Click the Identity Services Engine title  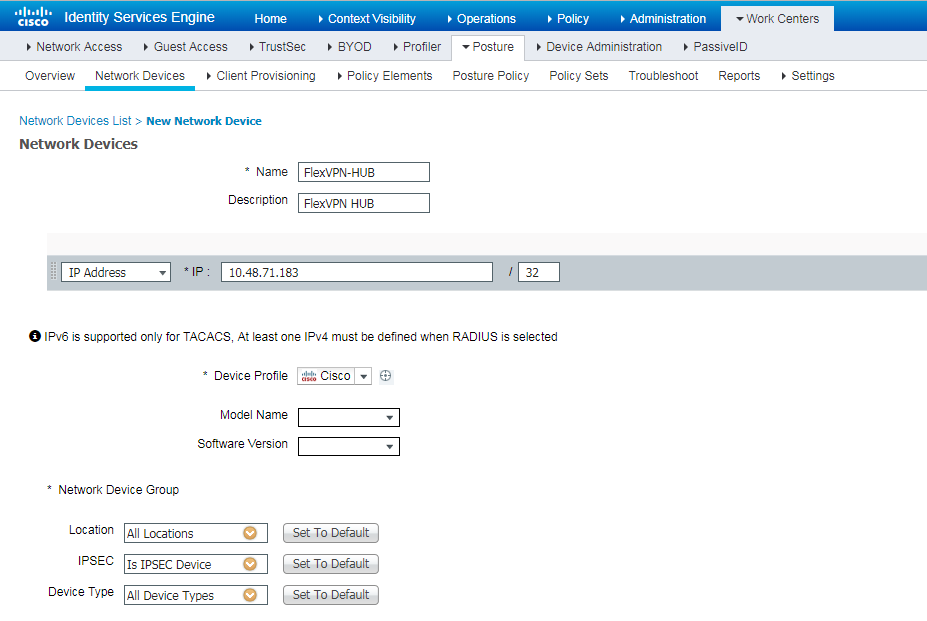(x=139, y=17)
